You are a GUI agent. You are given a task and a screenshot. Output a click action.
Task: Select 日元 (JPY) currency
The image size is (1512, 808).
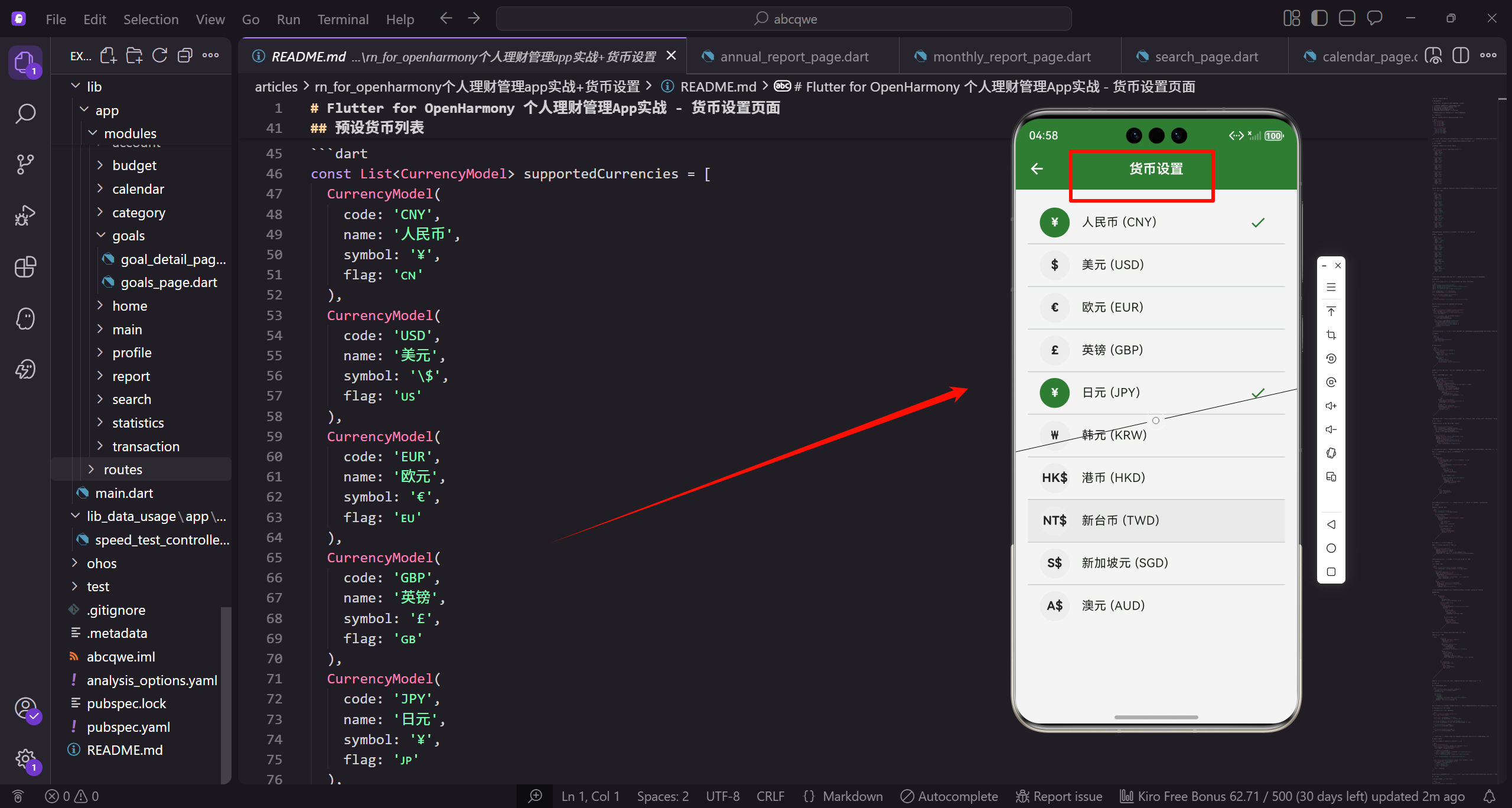point(1156,393)
